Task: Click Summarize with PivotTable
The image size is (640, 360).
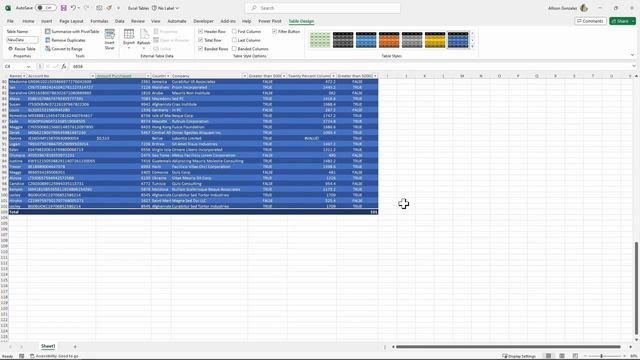Action: 72,31
